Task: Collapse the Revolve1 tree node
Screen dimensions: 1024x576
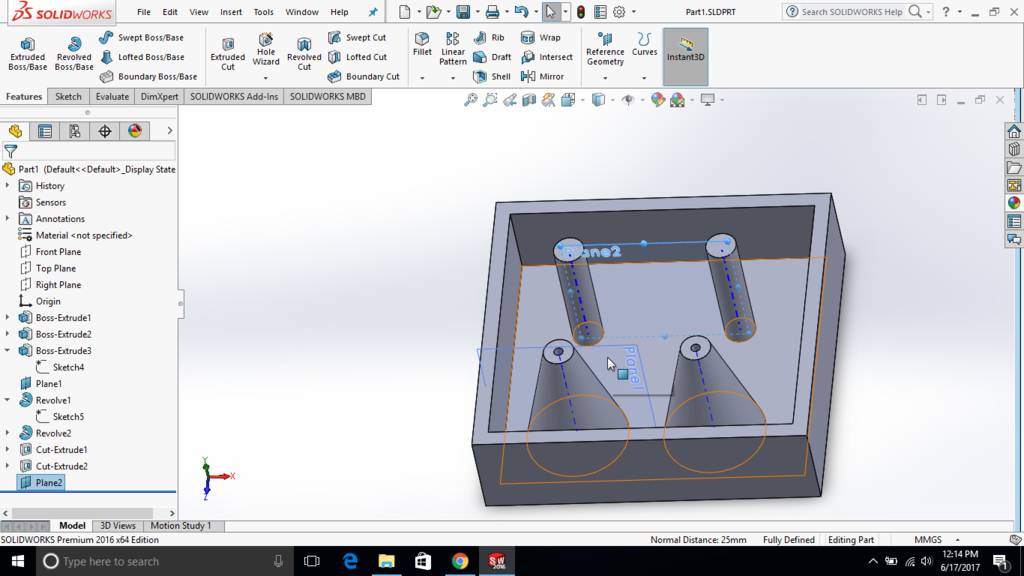Action: click(8, 400)
